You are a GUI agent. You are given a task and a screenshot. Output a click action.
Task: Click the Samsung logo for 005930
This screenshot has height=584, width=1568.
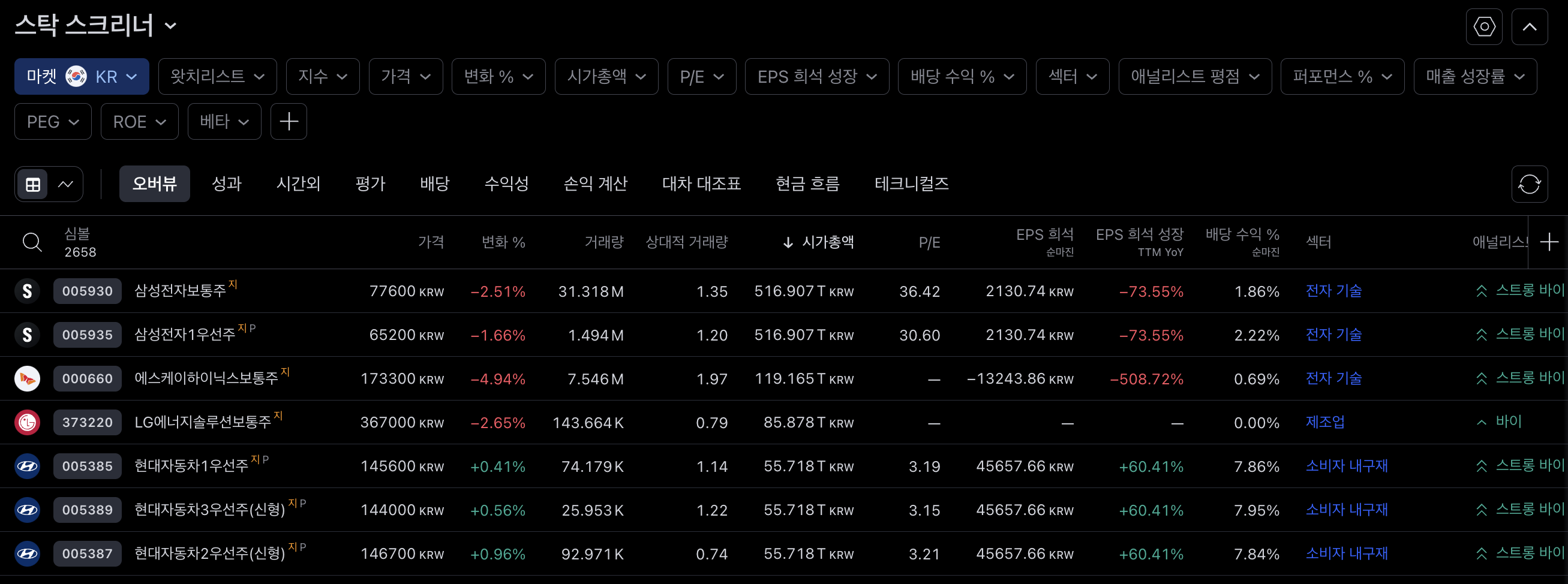28,291
